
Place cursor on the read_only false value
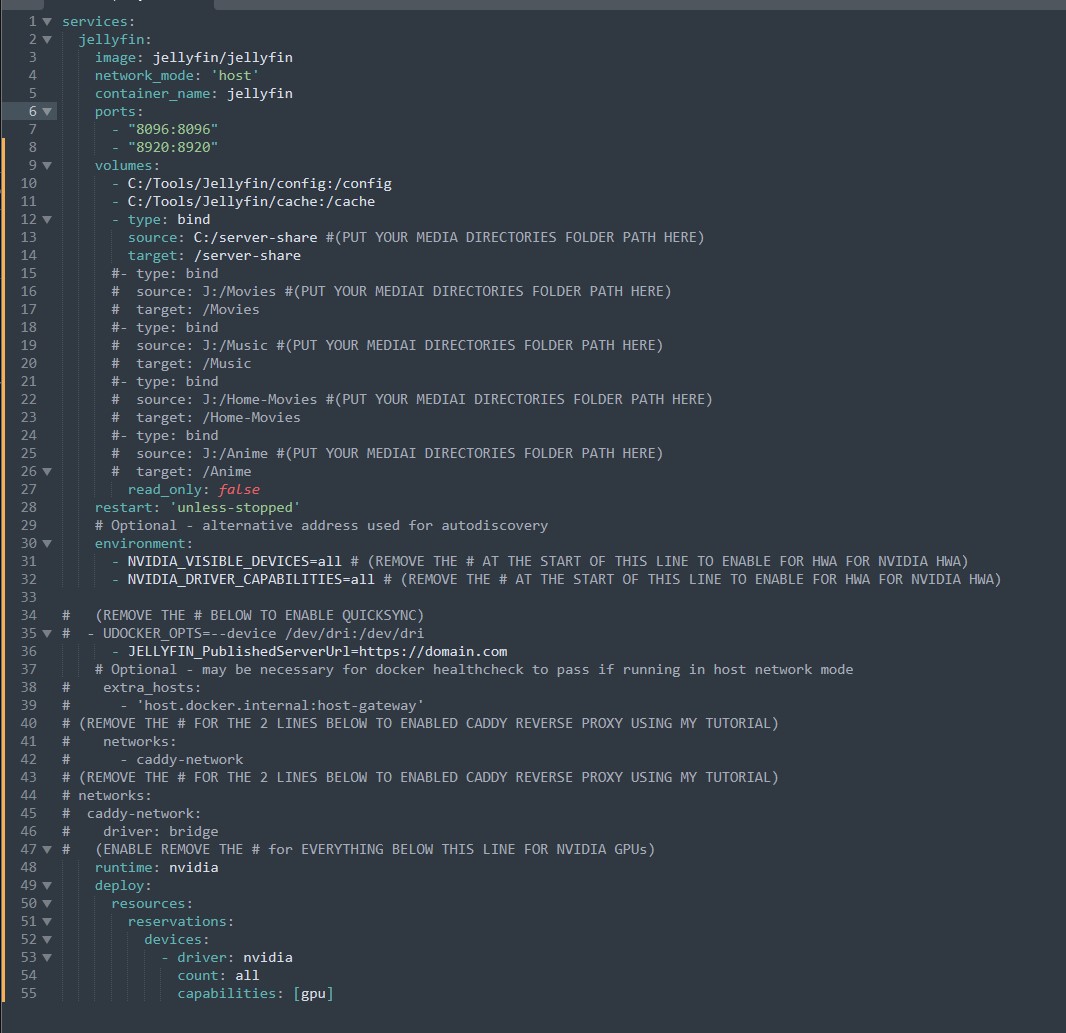coord(238,489)
